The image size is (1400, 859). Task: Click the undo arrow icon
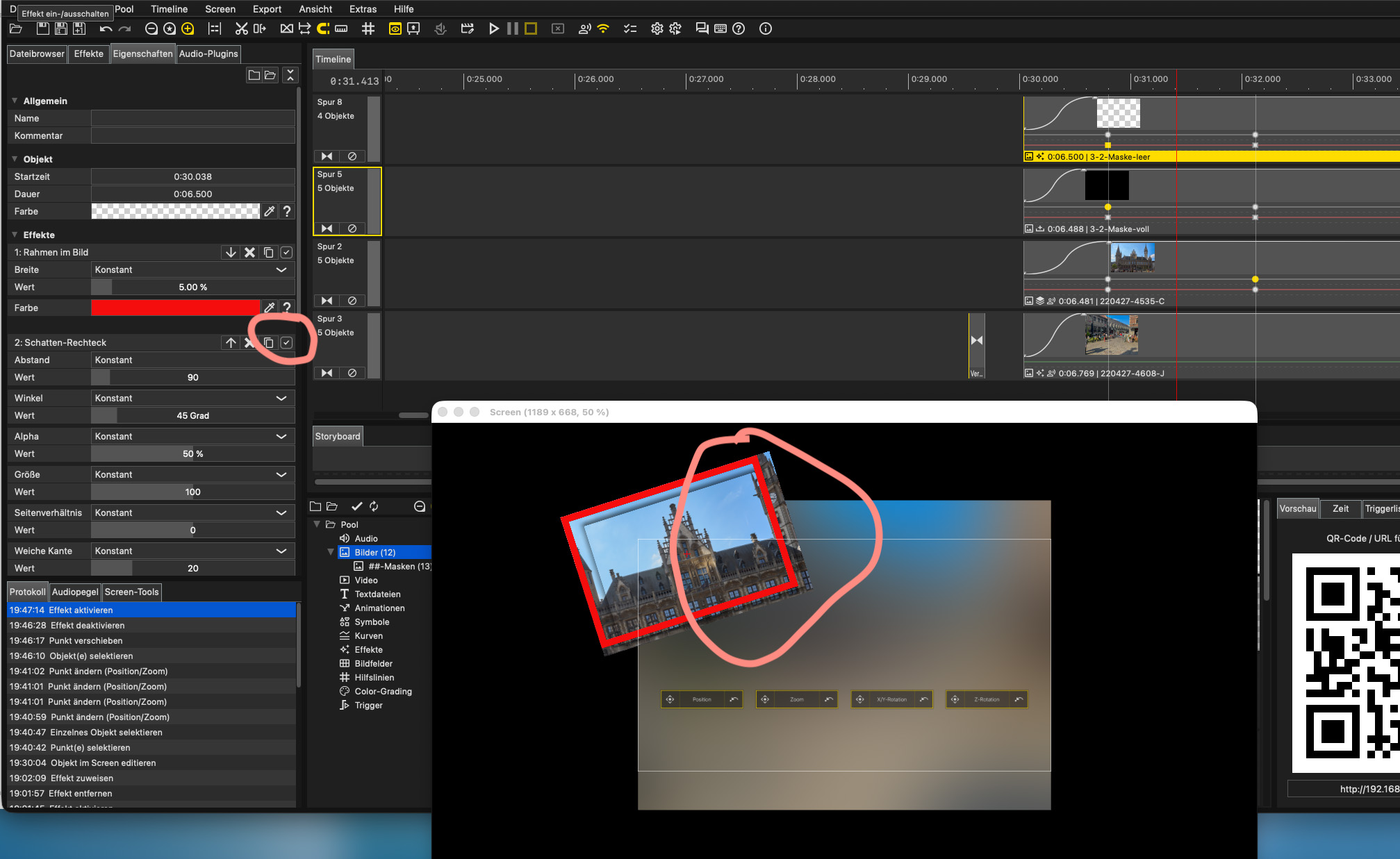click(x=106, y=28)
